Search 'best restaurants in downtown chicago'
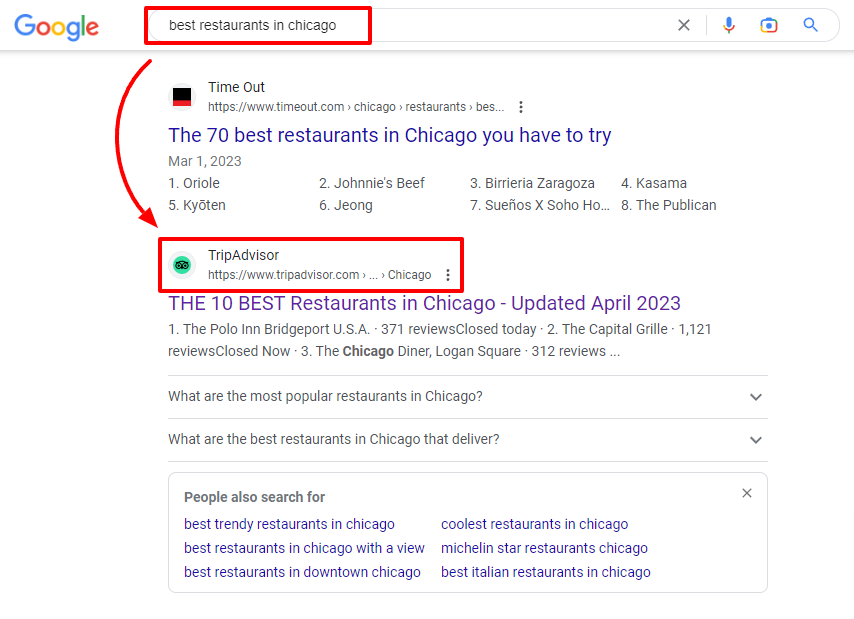The width and height of the screenshot is (854, 619). (x=302, y=572)
